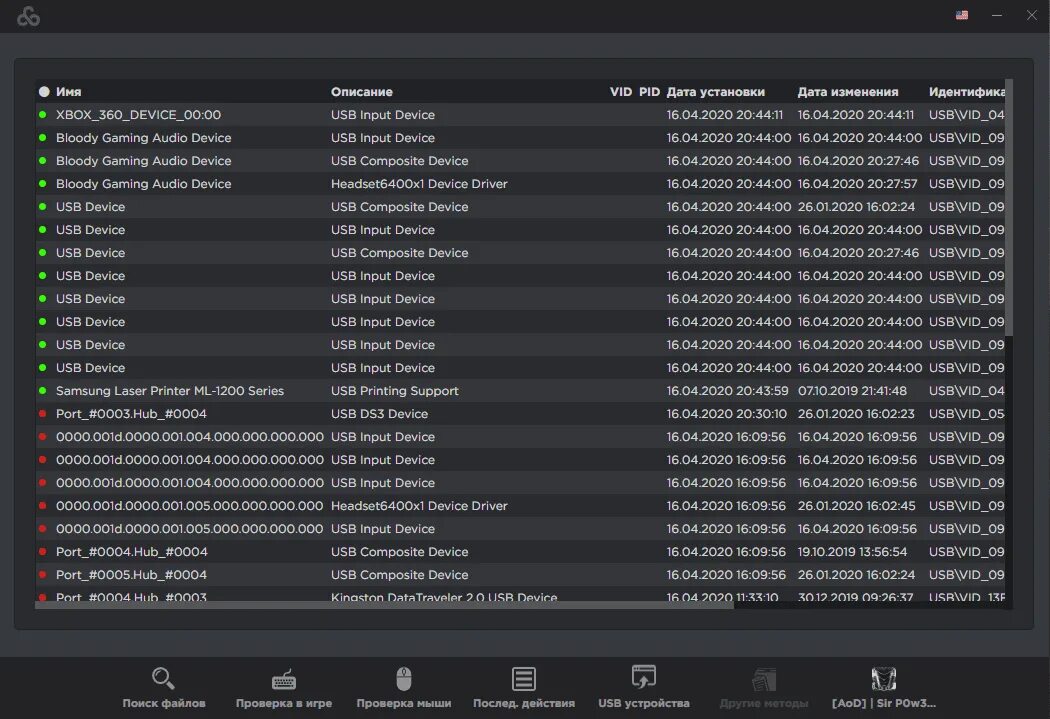Sort by VID column header

[621, 92]
